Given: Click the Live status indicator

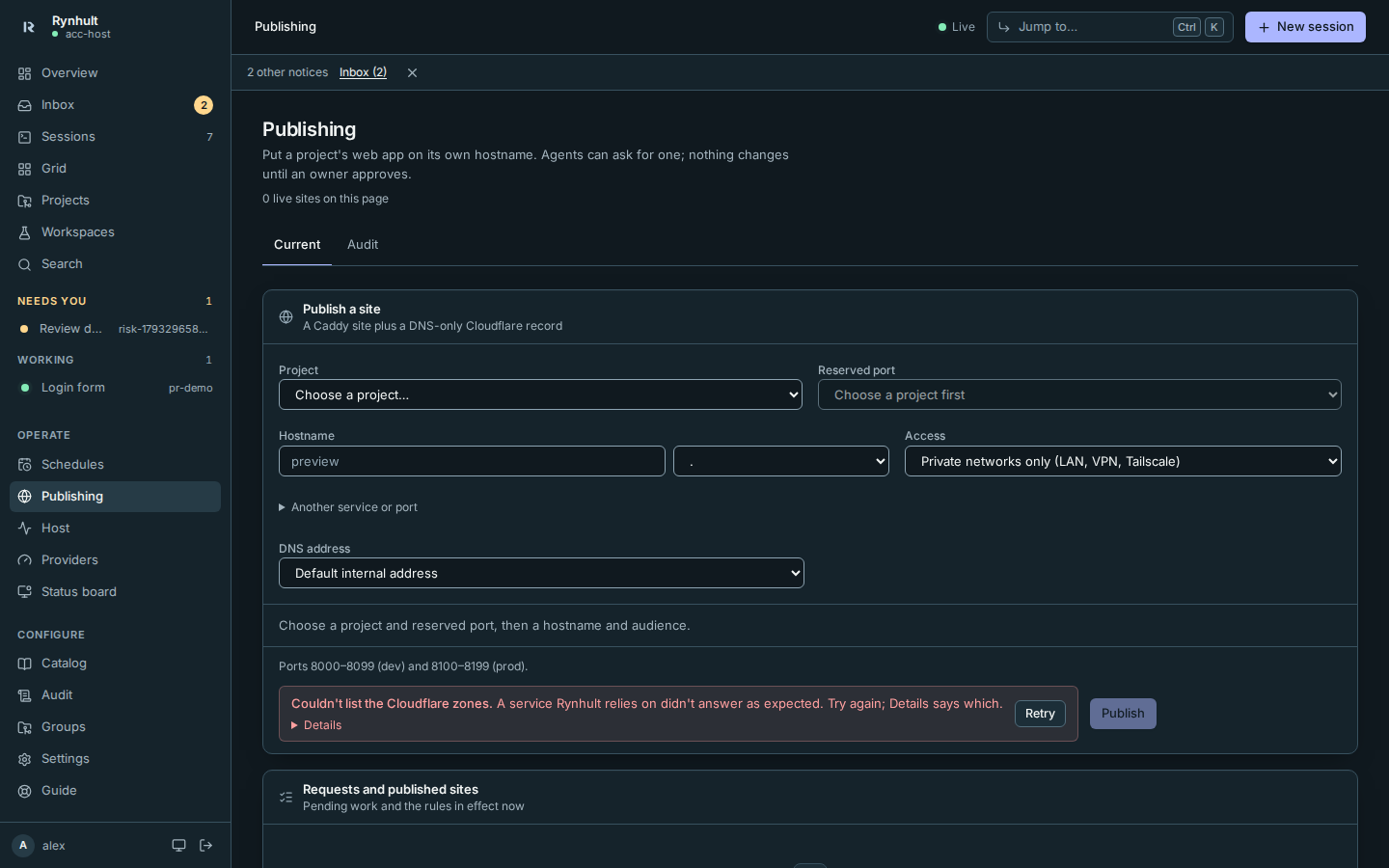Looking at the screenshot, I should [957, 27].
